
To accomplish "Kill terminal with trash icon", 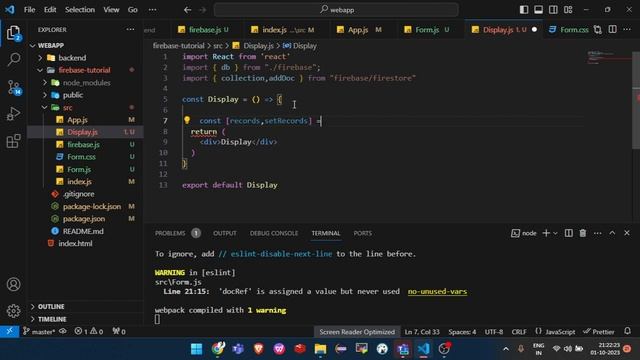I will [583, 233].
